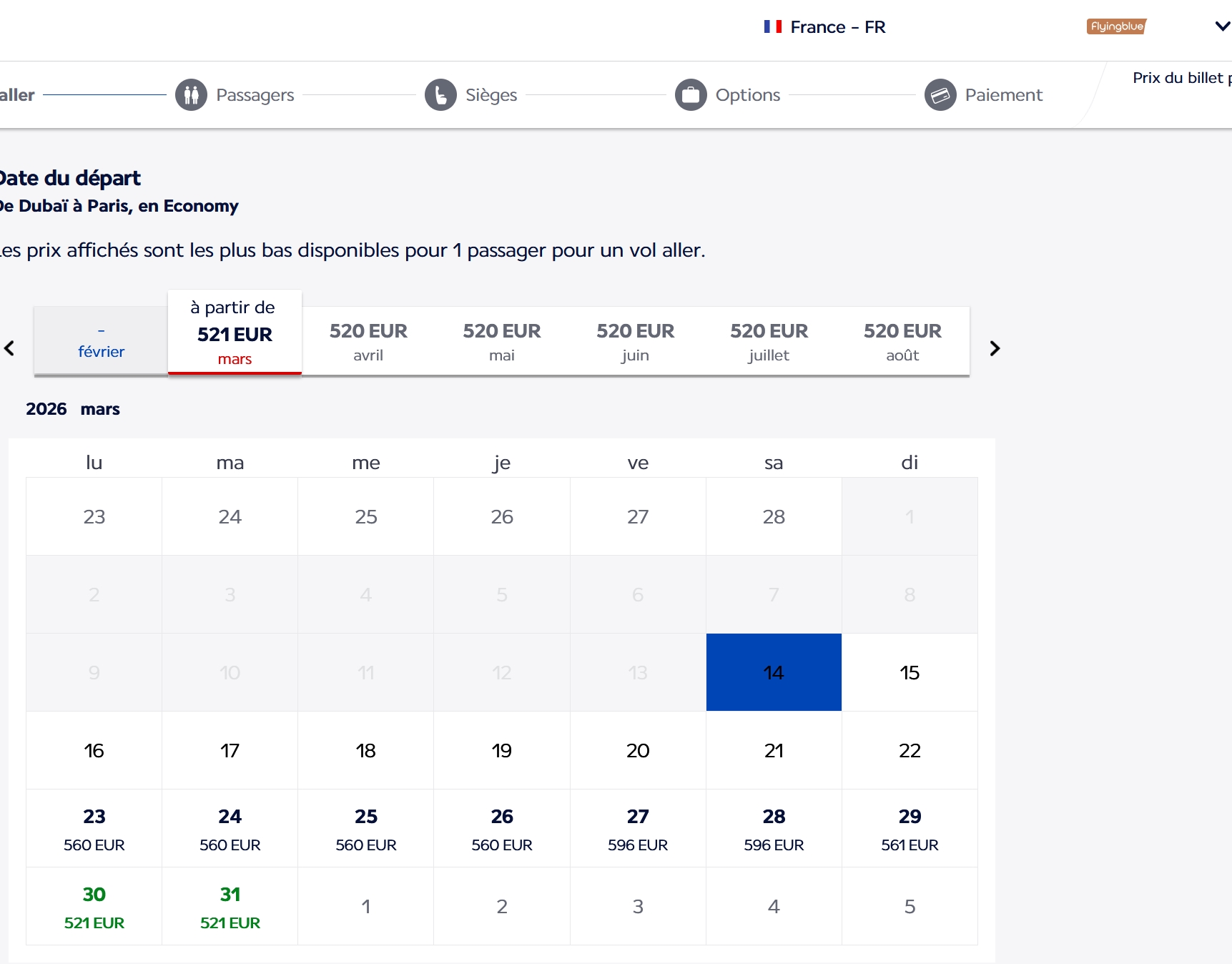Viewport: 1232px width, 964px height.
Task: Open the février month tab
Action: point(101,342)
